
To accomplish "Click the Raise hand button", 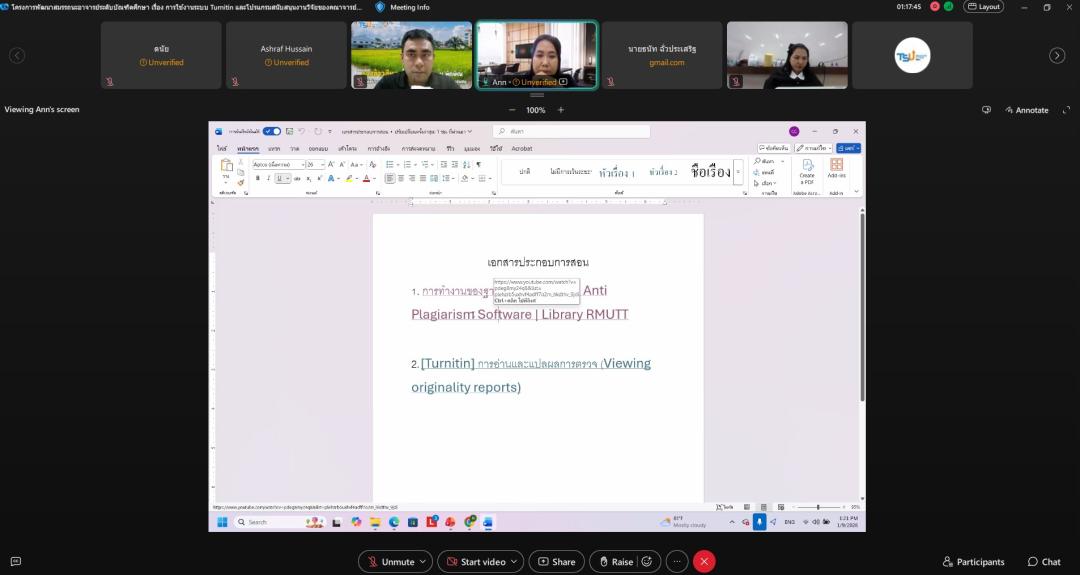I will pos(614,562).
